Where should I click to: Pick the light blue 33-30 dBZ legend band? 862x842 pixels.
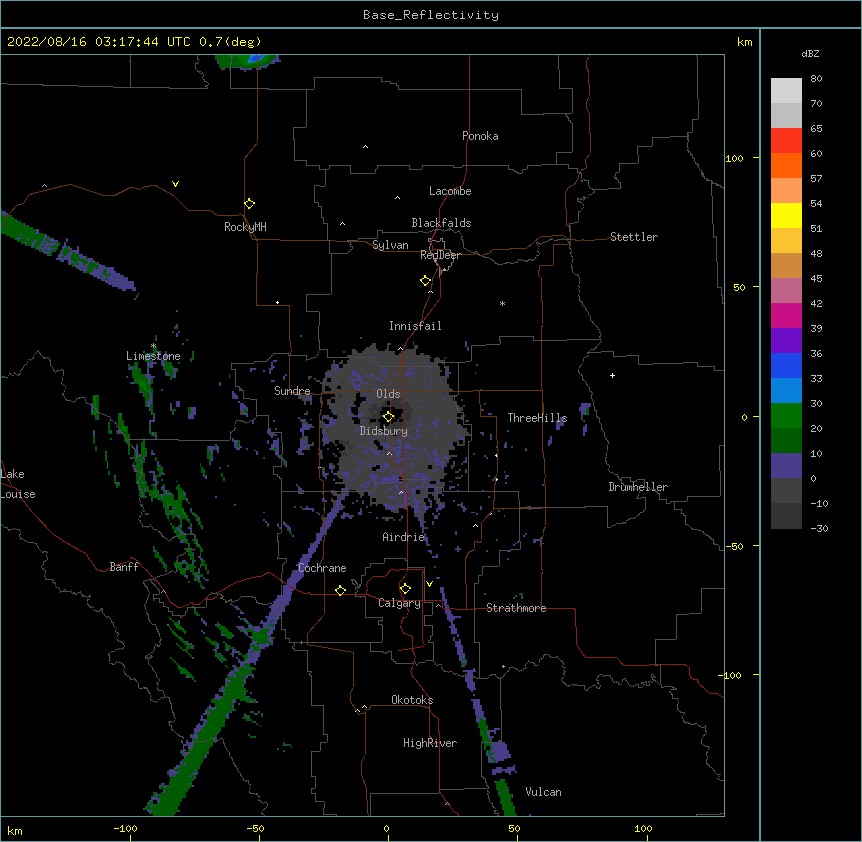click(x=786, y=390)
